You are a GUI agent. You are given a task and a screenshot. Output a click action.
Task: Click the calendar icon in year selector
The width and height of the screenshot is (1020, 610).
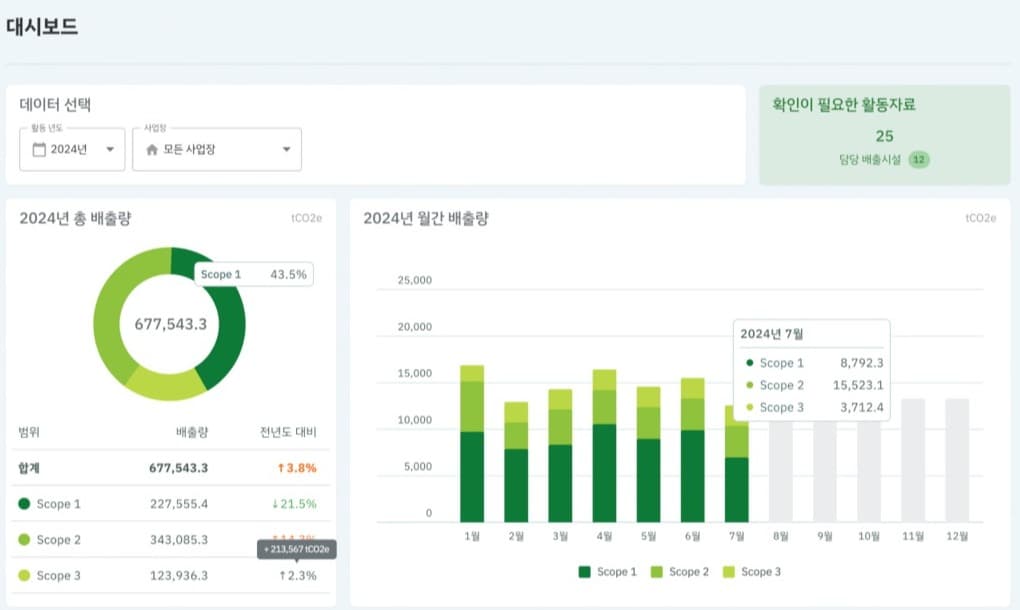[39, 150]
